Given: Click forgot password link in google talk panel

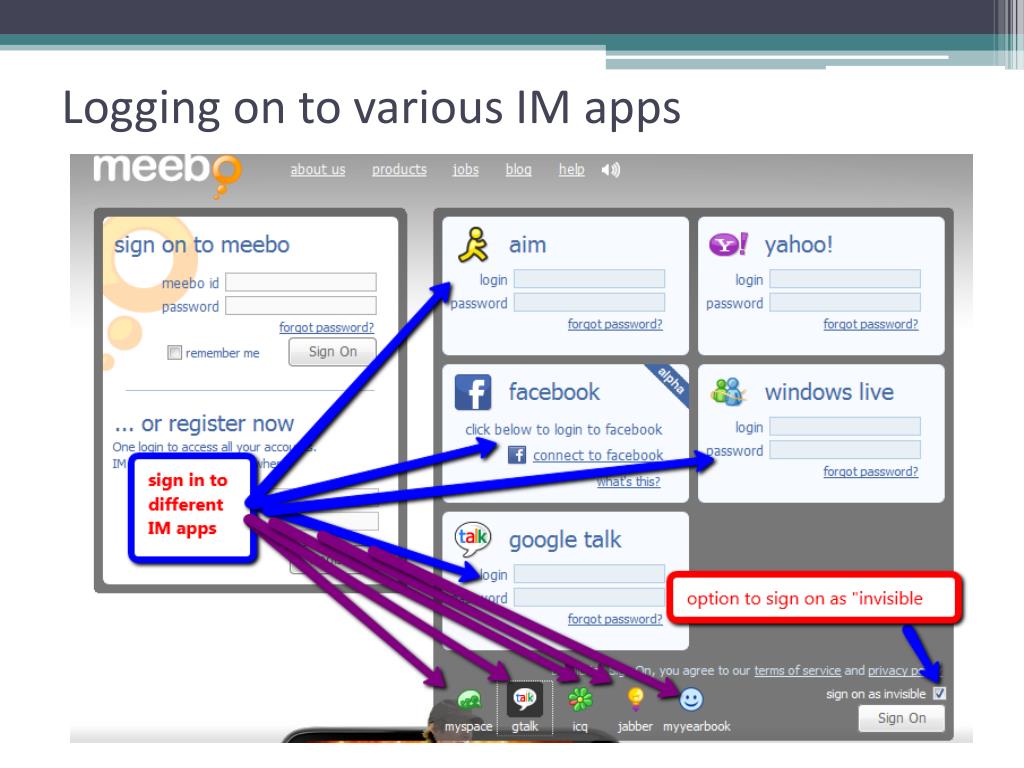Looking at the screenshot, I should (x=615, y=618).
